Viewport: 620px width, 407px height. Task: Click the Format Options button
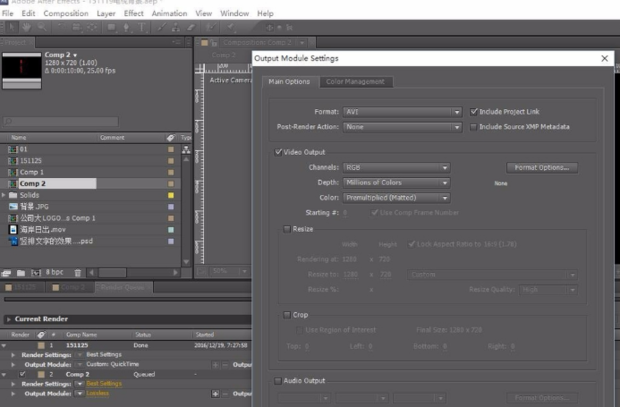(543, 168)
